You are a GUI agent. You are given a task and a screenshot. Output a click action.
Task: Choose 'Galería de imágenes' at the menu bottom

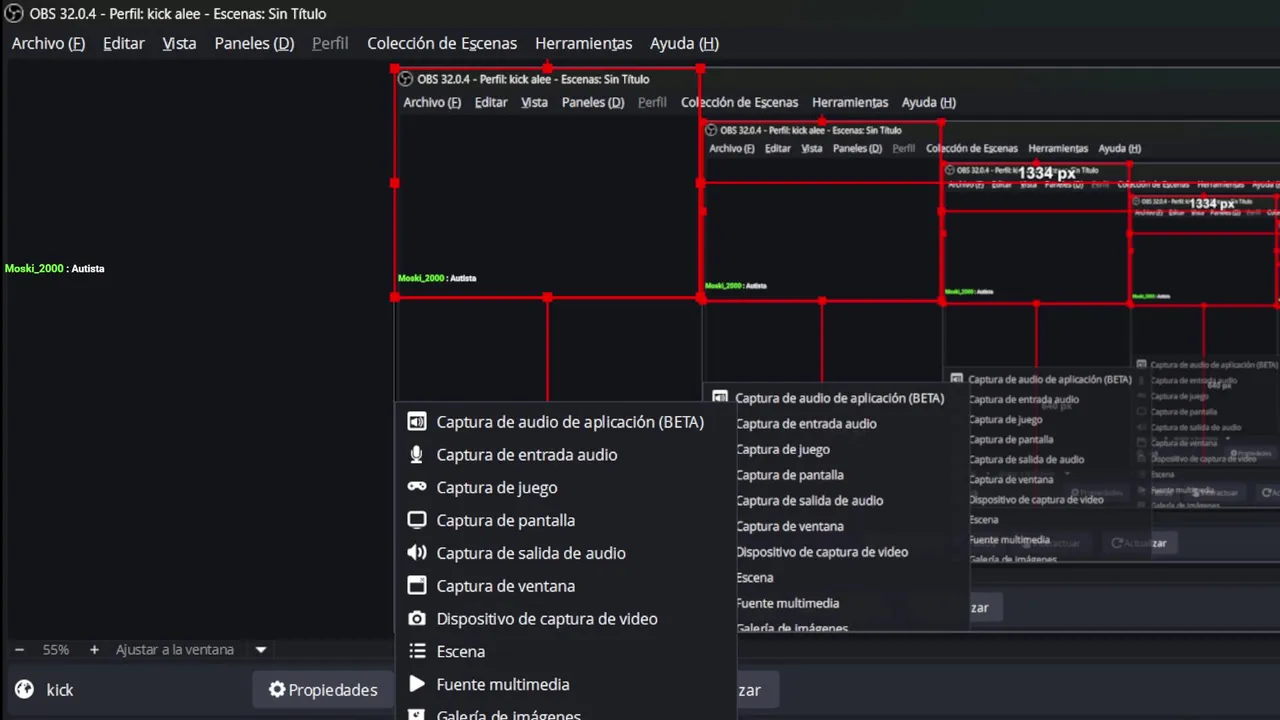[565, 713]
